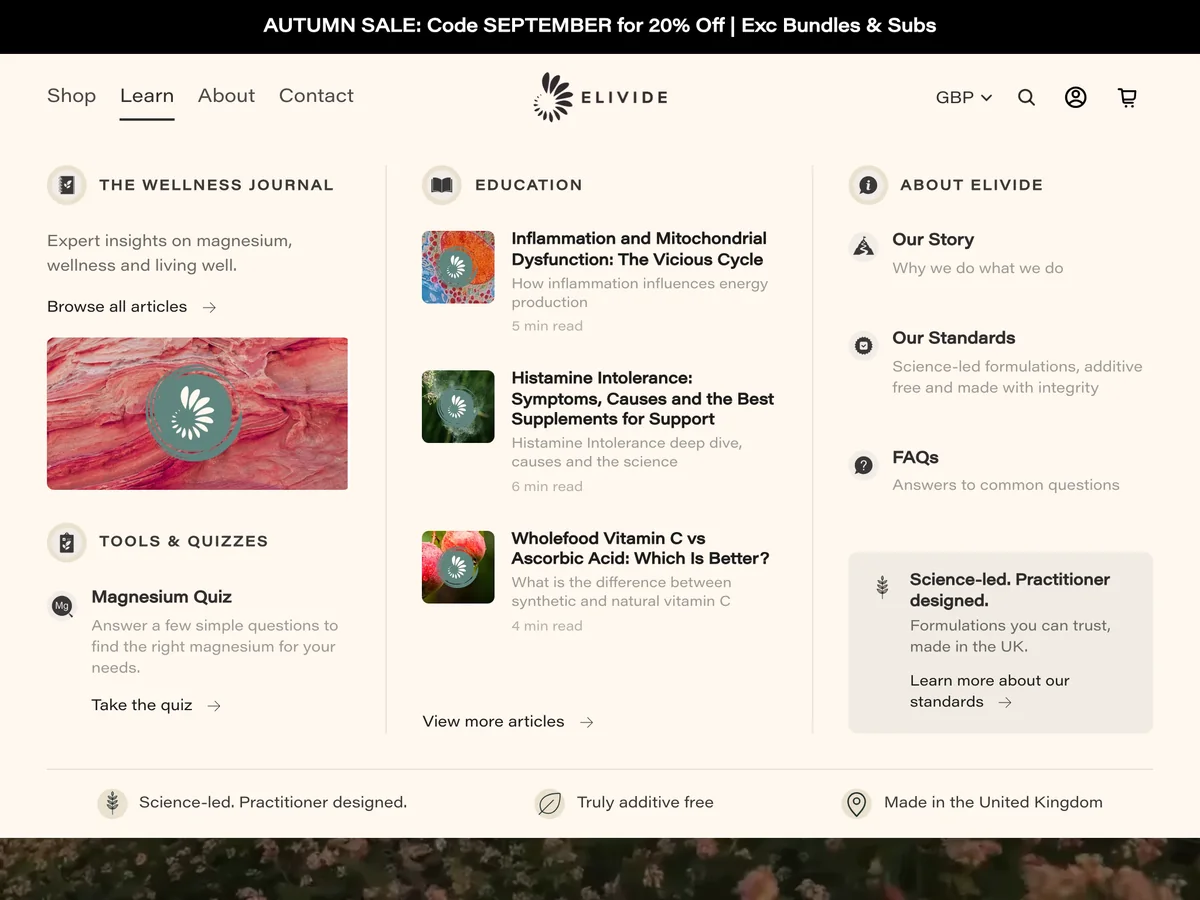Click the FAQs question mark icon
Screen dimensions: 1200x900
pos(863,465)
